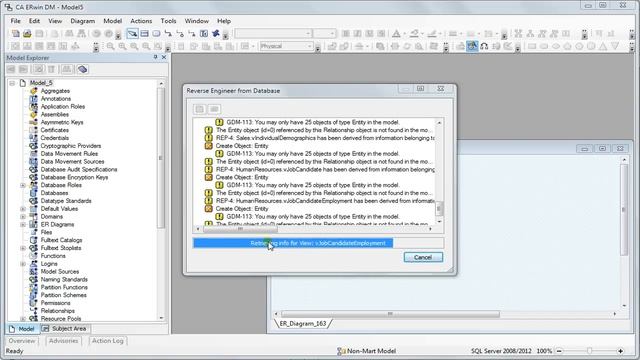The image size is (640, 360).
Task: Select the Naming Standards tree item
Action: point(64,280)
